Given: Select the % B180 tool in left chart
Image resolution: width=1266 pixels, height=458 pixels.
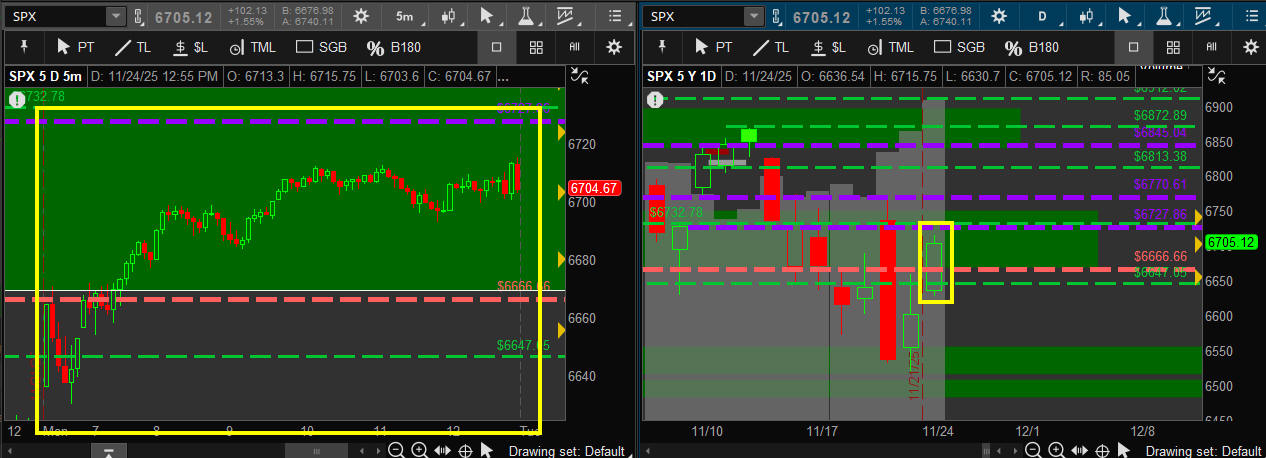Looking at the screenshot, I should pyautogui.click(x=394, y=47).
